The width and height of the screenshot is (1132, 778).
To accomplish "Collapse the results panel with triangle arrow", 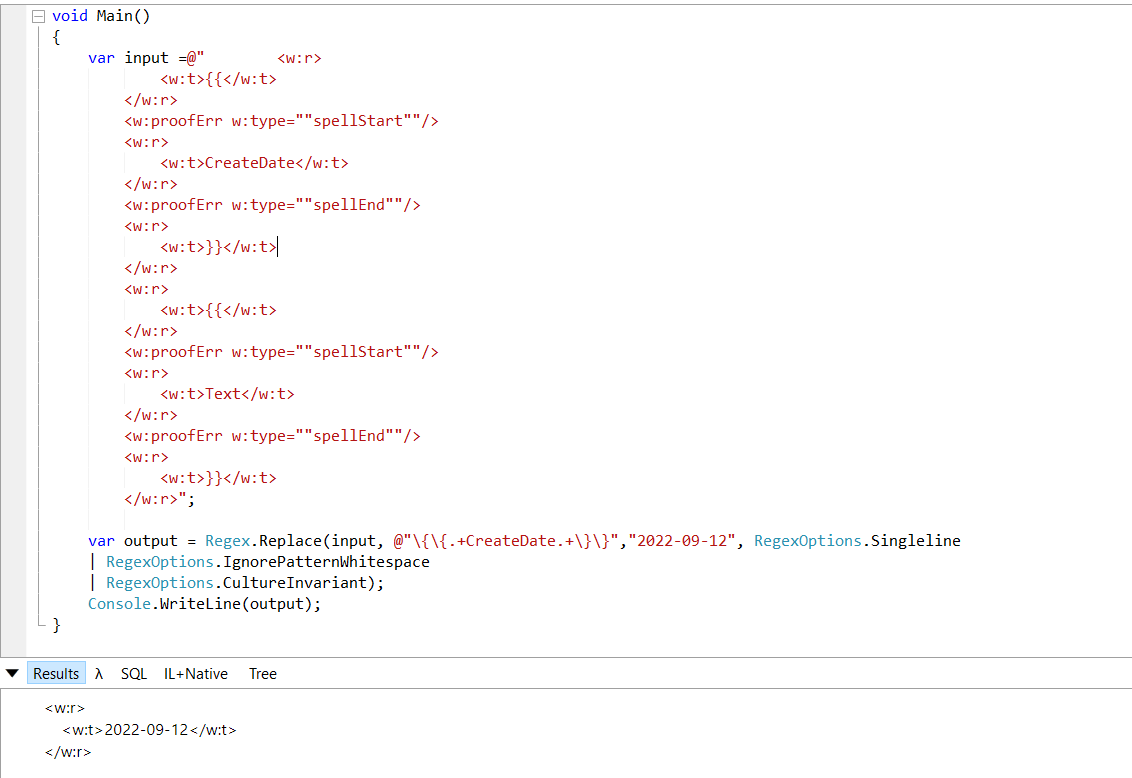I will (12, 673).
